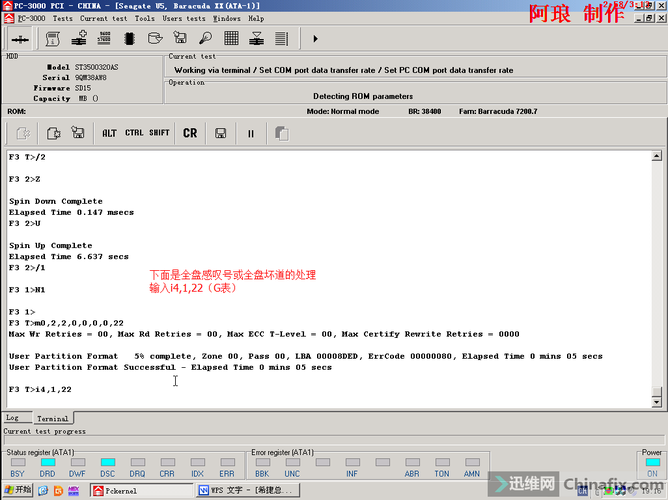
Task: Click the CR carriage return button
Action: tap(190, 133)
